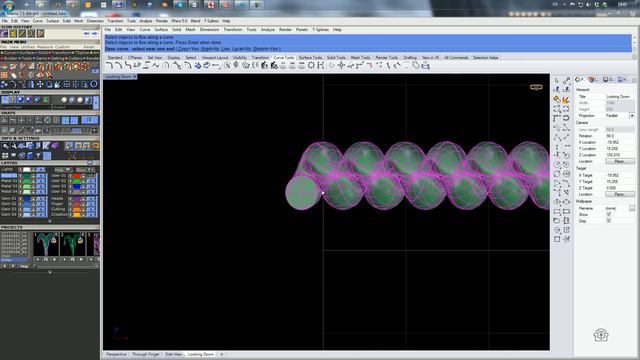Open the T-Splines menu

[320, 30]
